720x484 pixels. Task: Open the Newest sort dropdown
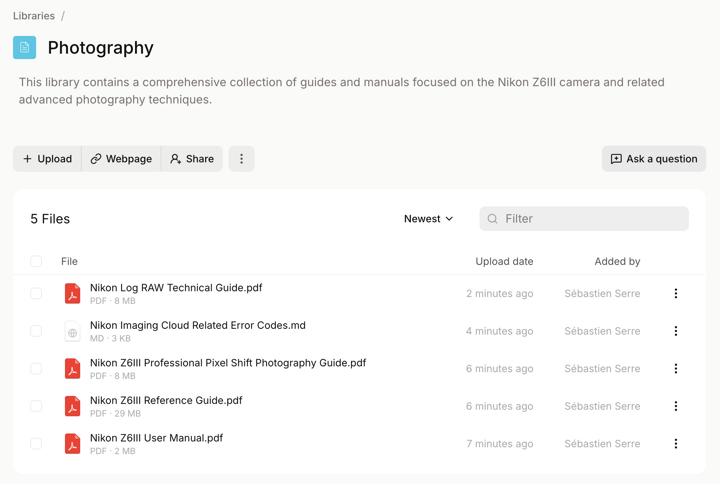(428, 219)
